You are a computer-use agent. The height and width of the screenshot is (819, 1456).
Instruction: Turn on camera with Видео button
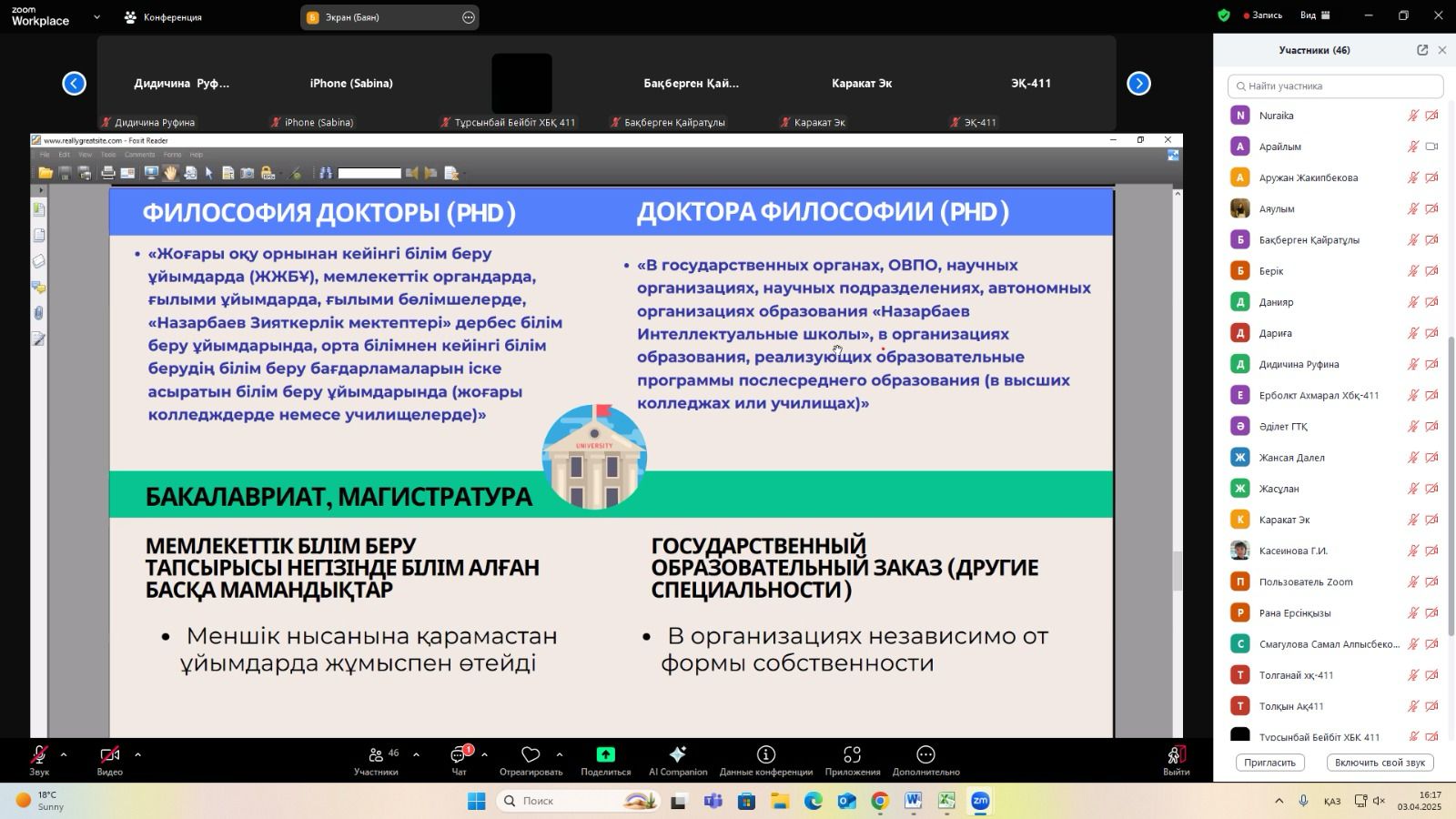pyautogui.click(x=109, y=755)
